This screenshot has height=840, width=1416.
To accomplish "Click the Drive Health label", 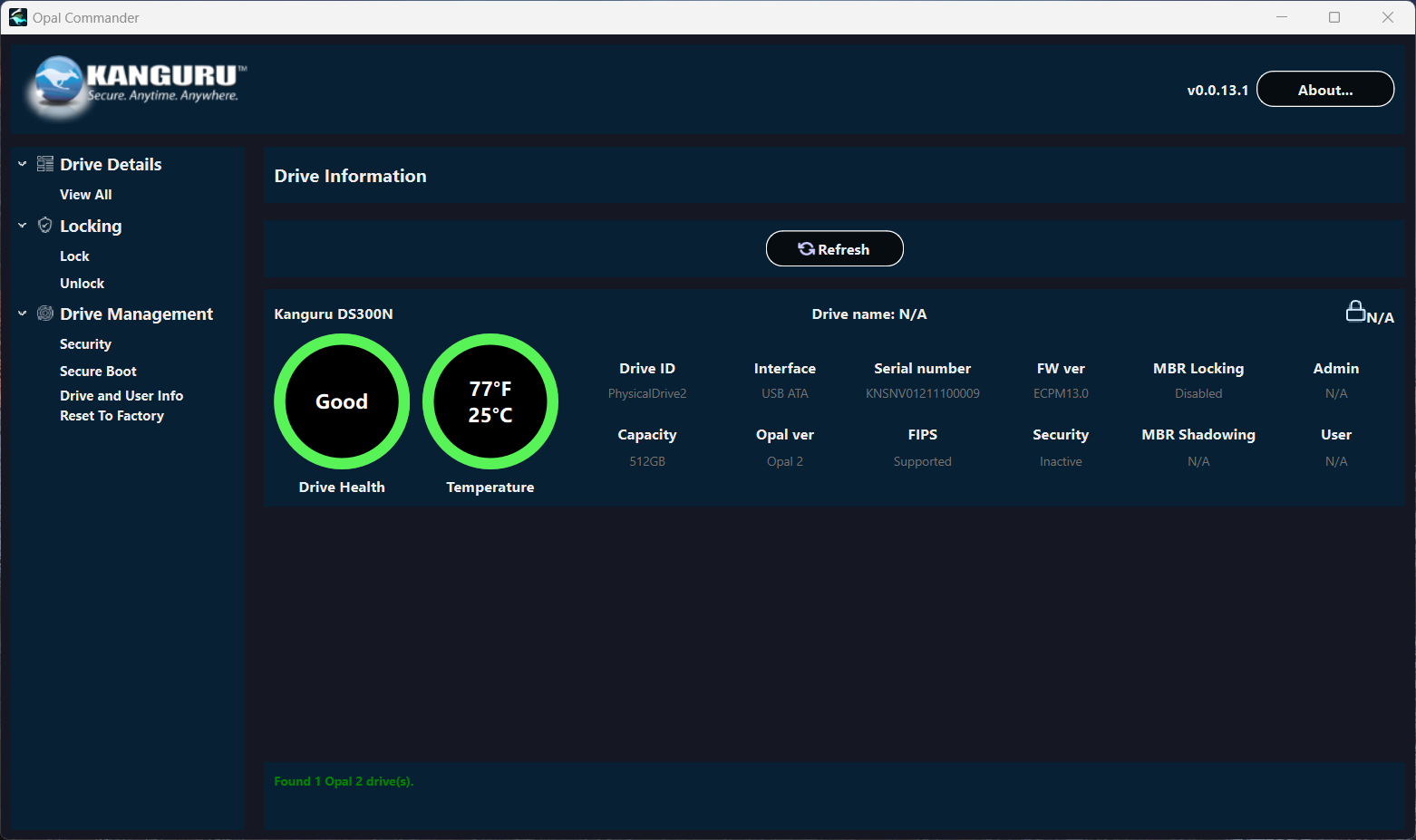I will click(342, 488).
